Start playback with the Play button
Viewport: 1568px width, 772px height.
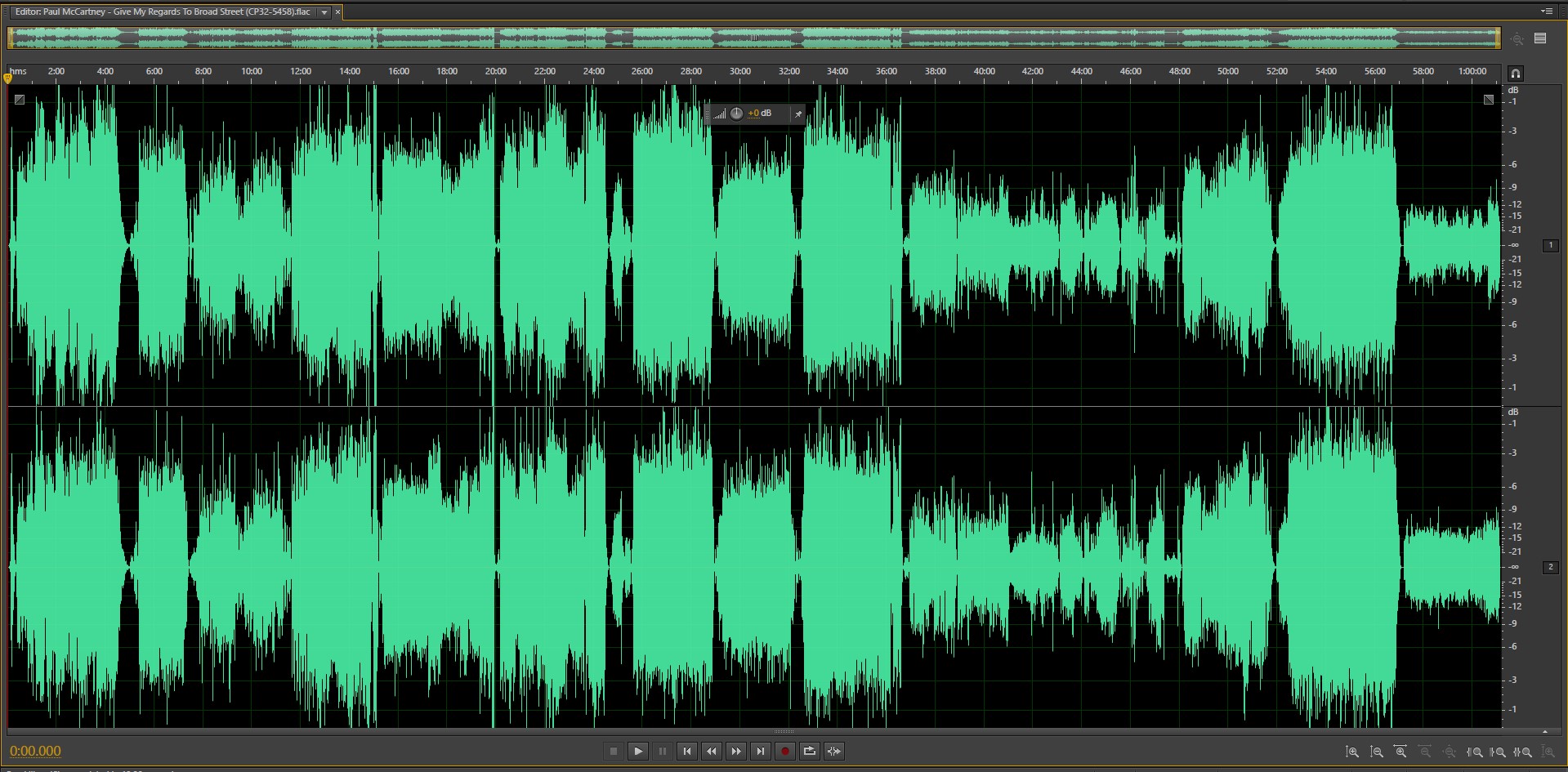[x=638, y=752]
